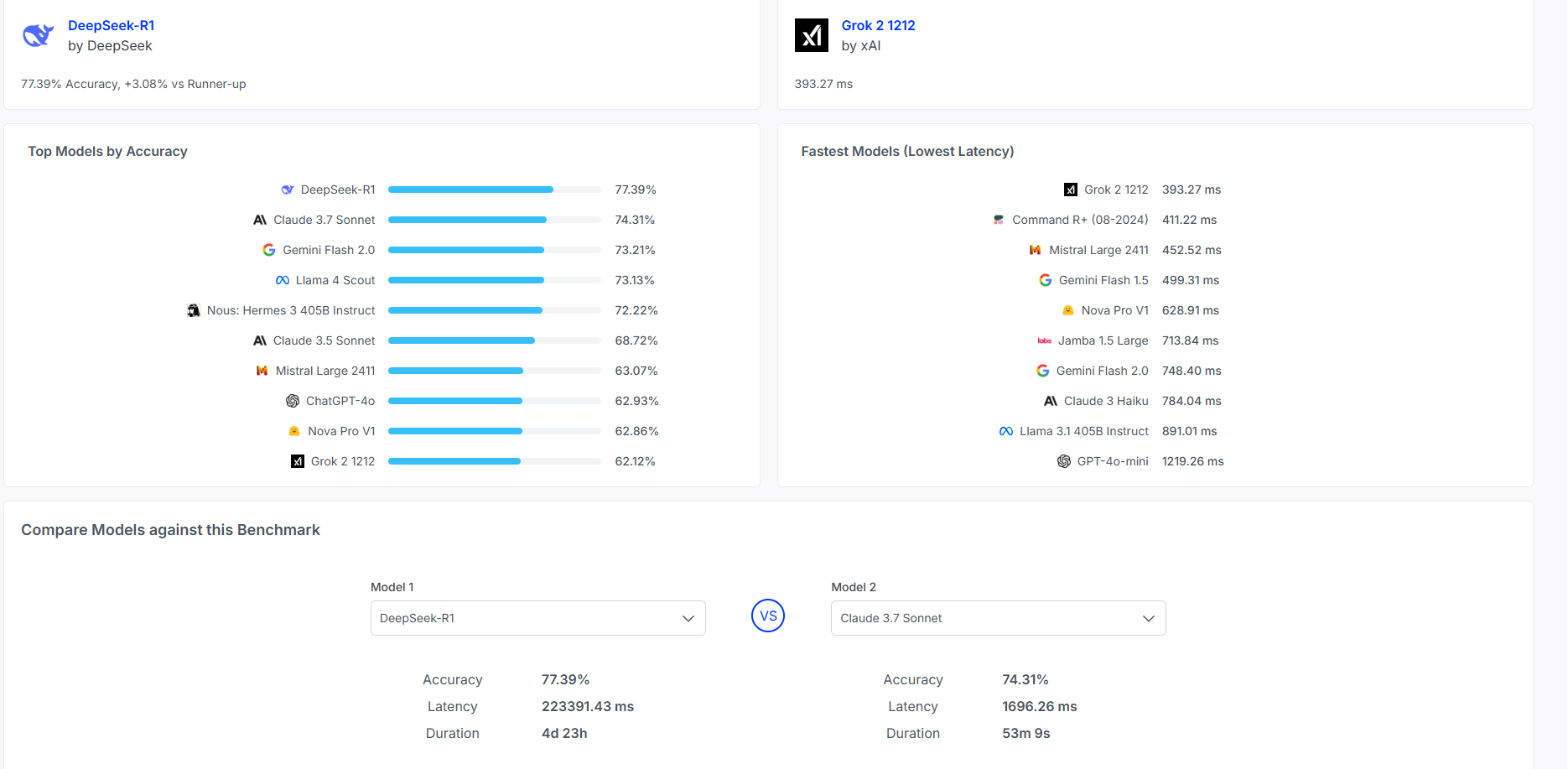Select the Llama 4 Scout model name
The width and height of the screenshot is (1568, 769).
point(335,280)
